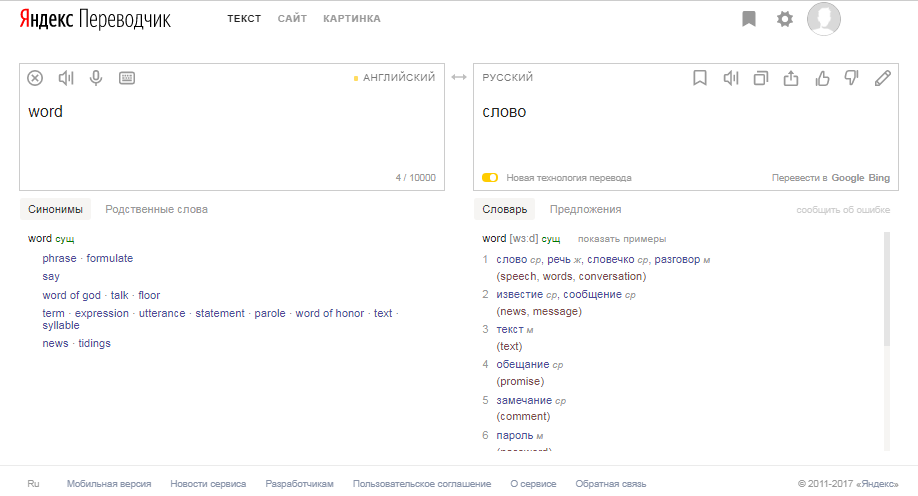Bookmark the translation to favorites

click(x=700, y=78)
